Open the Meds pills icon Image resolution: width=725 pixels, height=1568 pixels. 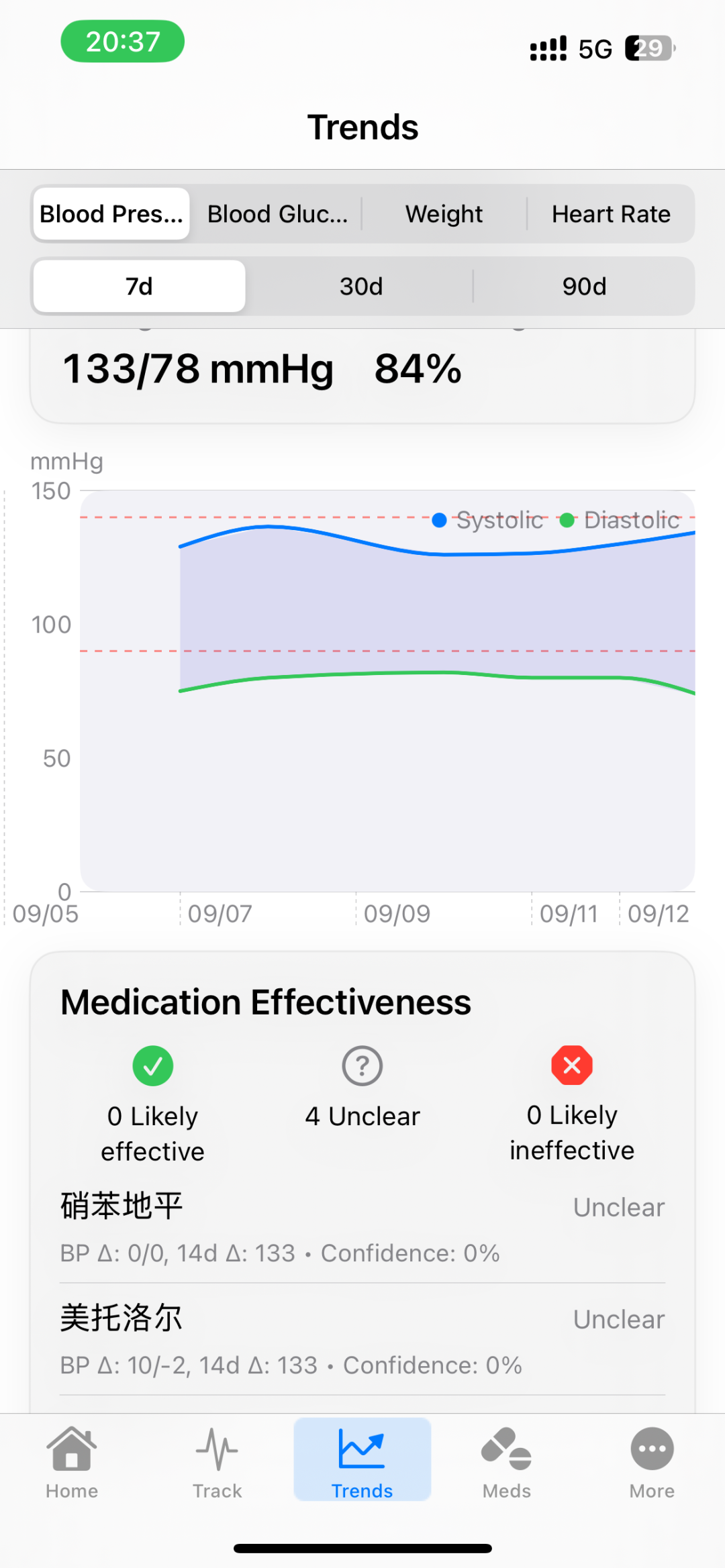tap(507, 1449)
